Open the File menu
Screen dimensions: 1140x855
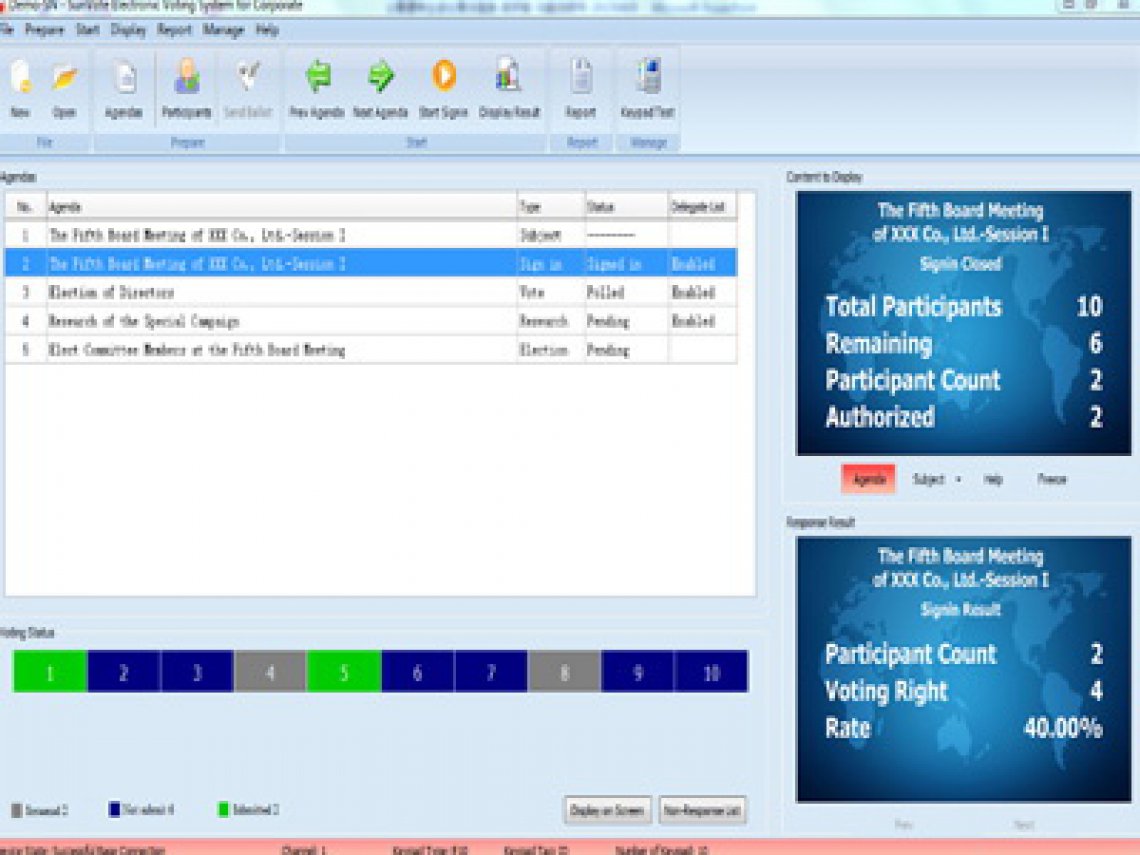pos(7,30)
